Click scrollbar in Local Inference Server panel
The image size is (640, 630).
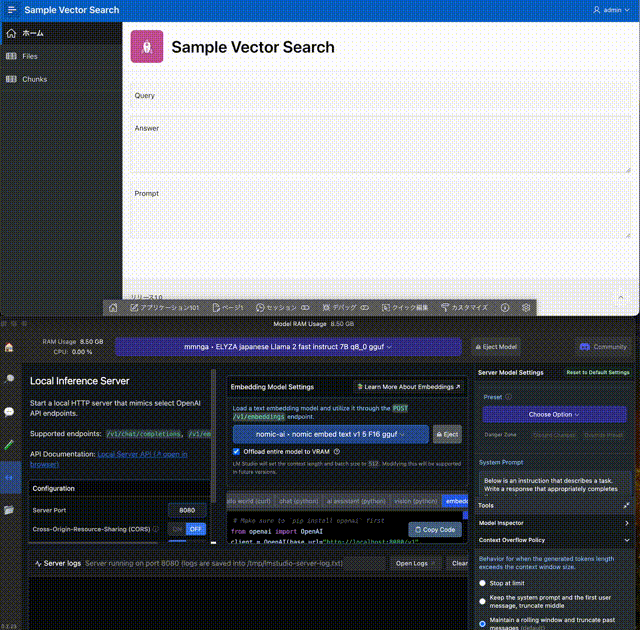213,437
